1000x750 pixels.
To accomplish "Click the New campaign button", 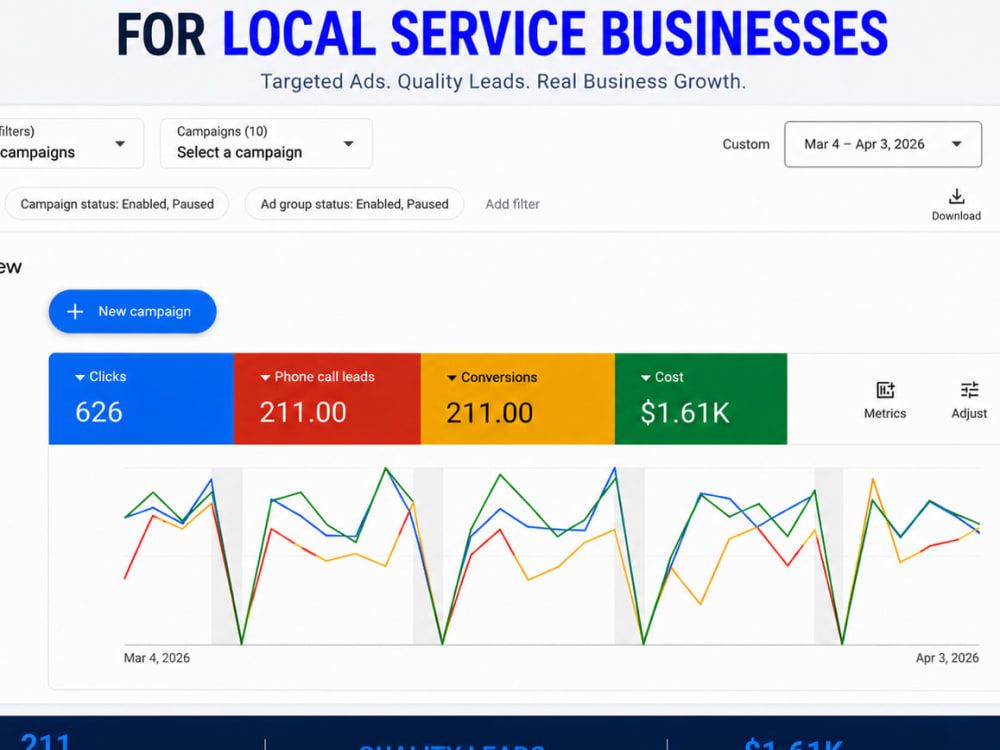I will pos(133,311).
